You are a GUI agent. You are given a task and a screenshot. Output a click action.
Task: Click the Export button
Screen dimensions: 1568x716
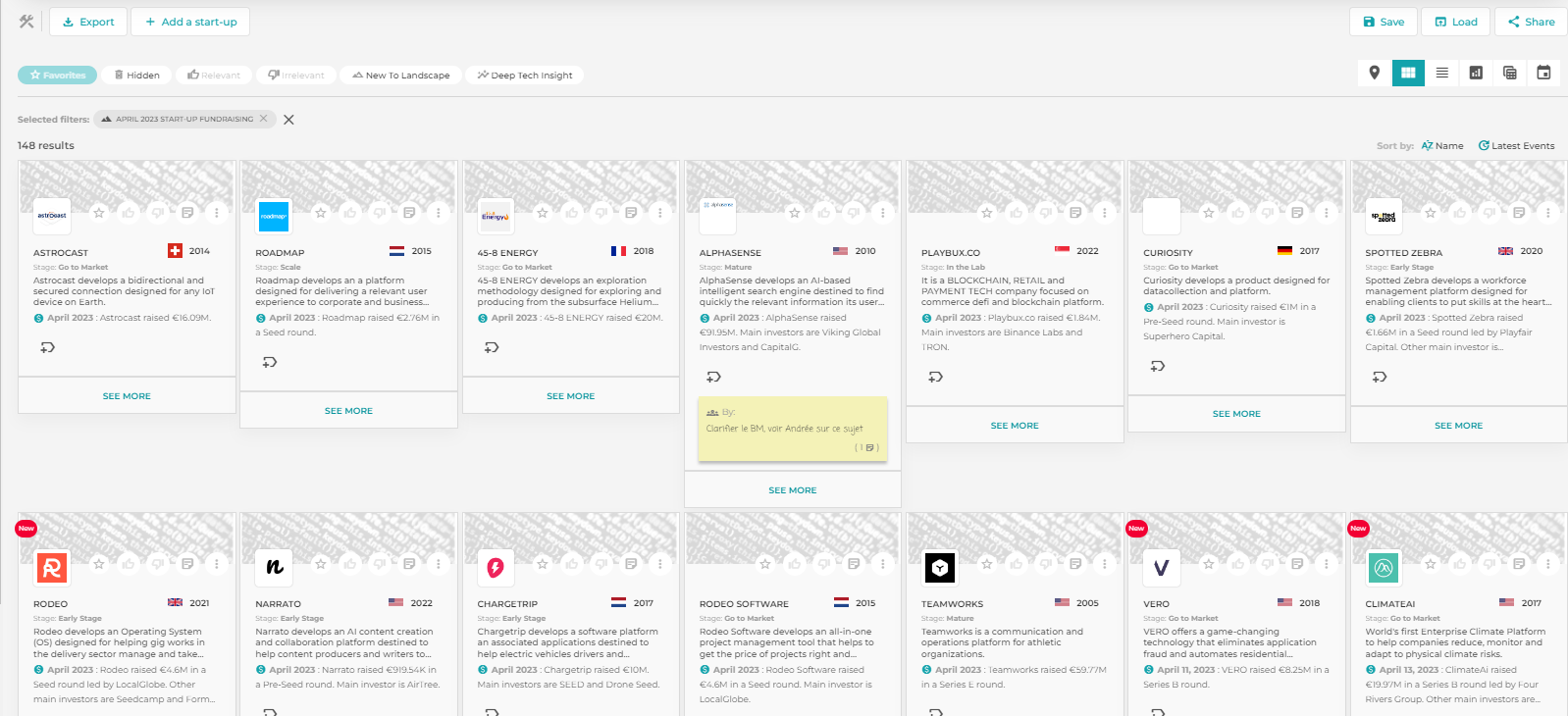pyautogui.click(x=88, y=22)
